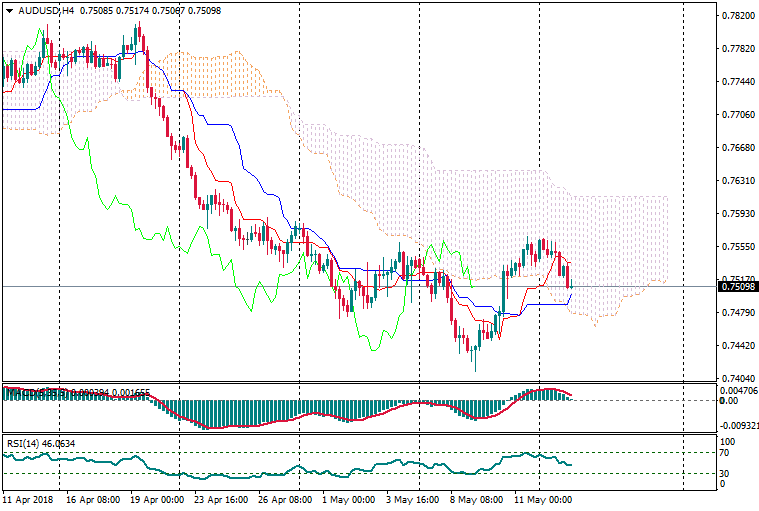Click the oscillator -0.009321 scale value

[739, 424]
